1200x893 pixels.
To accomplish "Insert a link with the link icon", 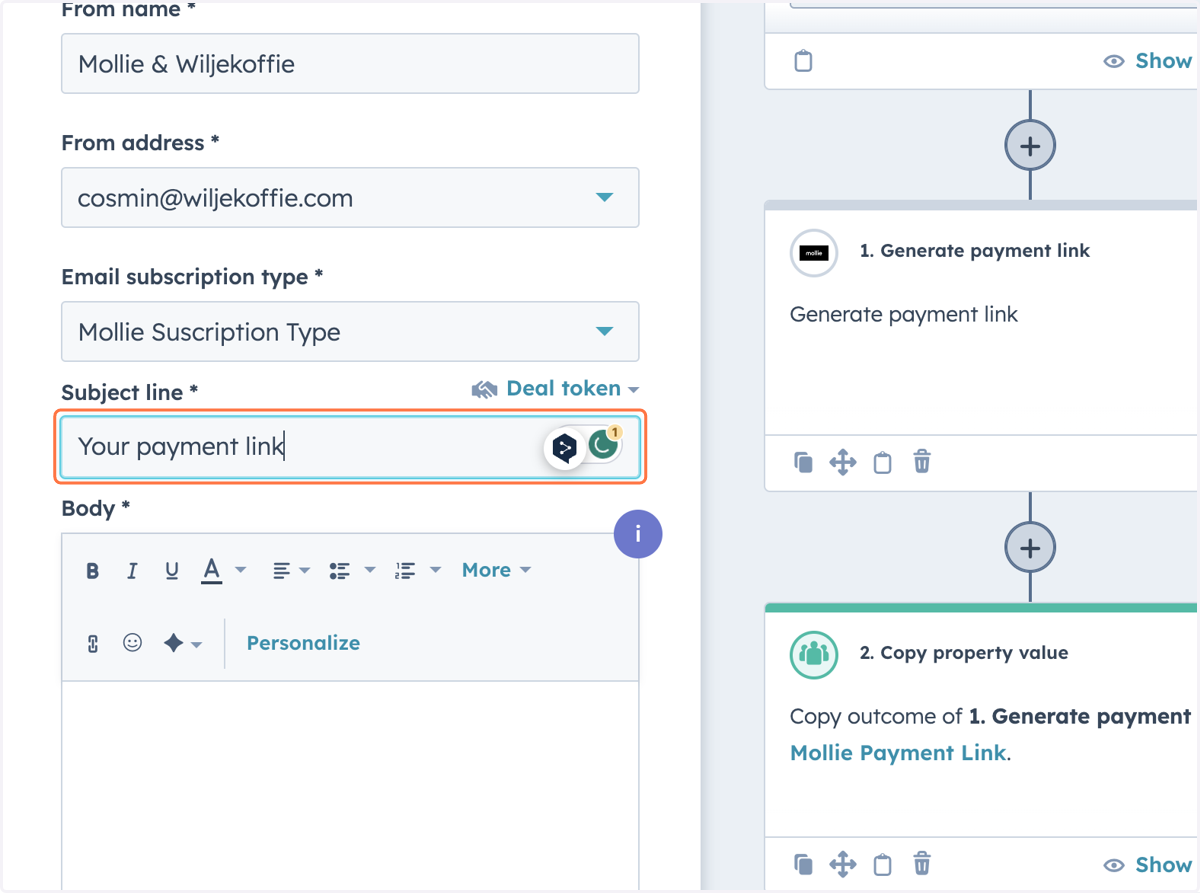I will [x=93, y=643].
